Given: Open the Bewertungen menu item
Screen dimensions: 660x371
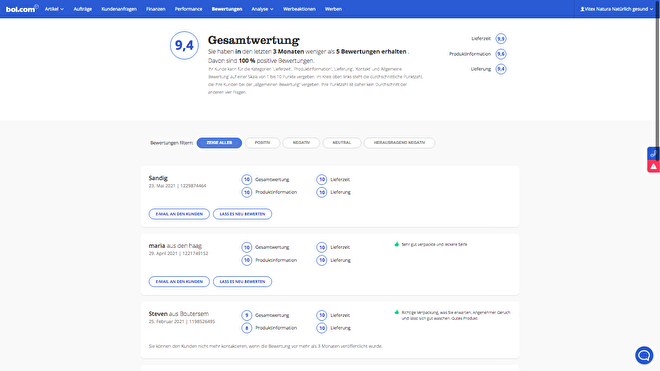Looking at the screenshot, I should pos(227,9).
